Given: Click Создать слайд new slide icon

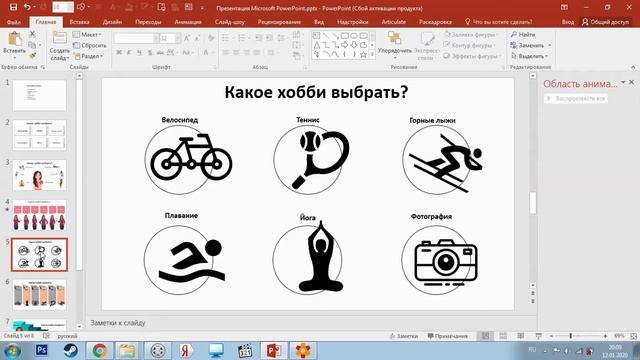Looking at the screenshot, I should coord(59,39).
